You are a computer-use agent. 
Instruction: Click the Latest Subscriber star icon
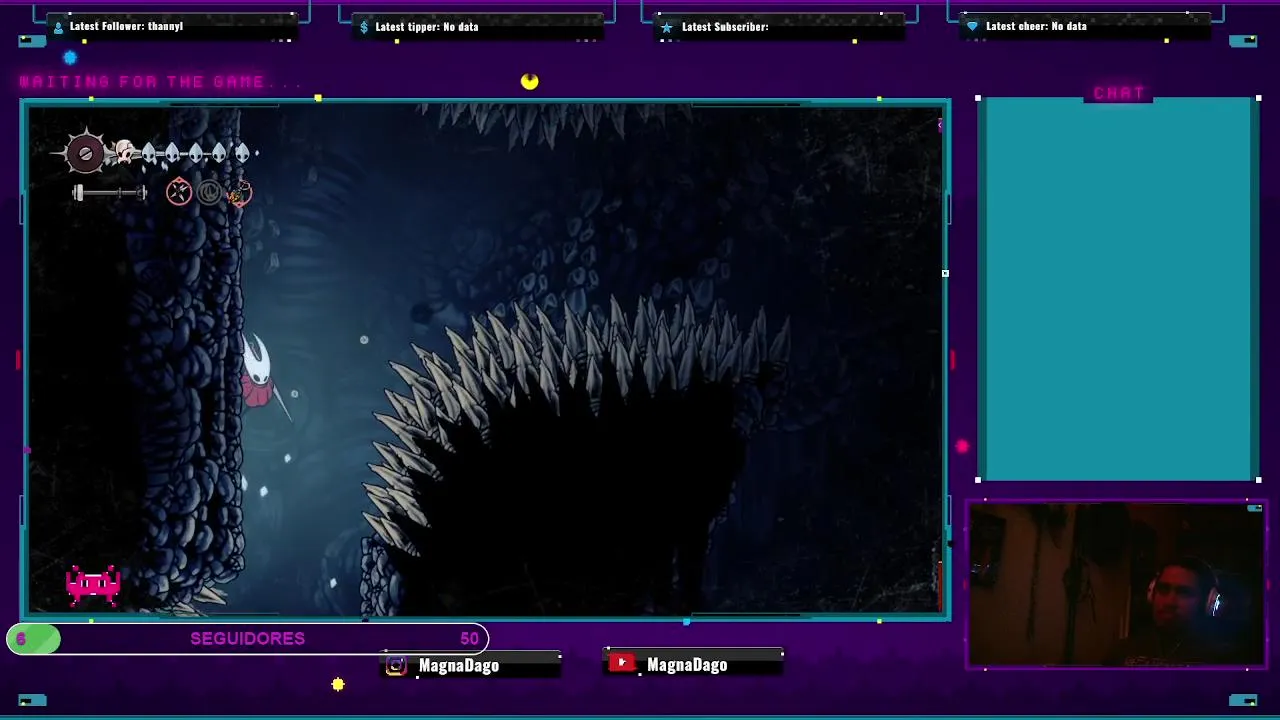667,27
